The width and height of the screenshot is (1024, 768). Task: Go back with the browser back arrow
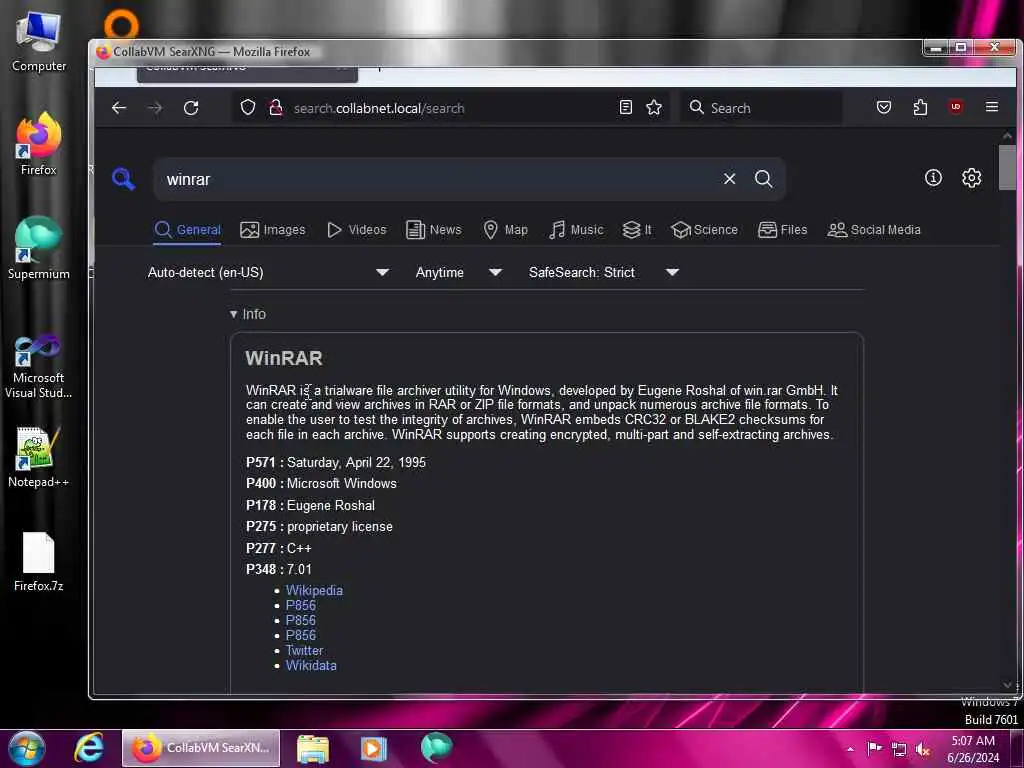[119, 108]
